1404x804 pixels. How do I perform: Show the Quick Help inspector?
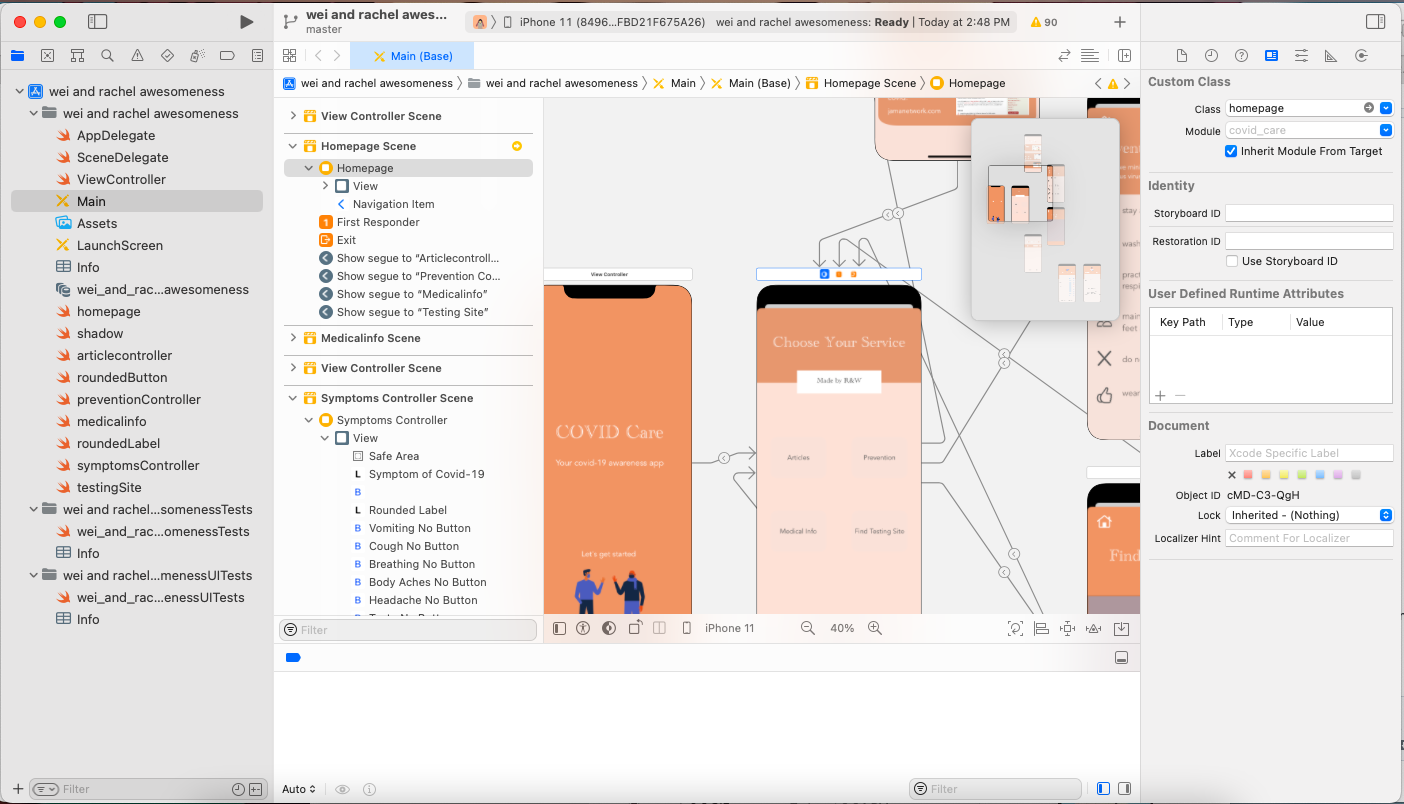tap(1241, 56)
